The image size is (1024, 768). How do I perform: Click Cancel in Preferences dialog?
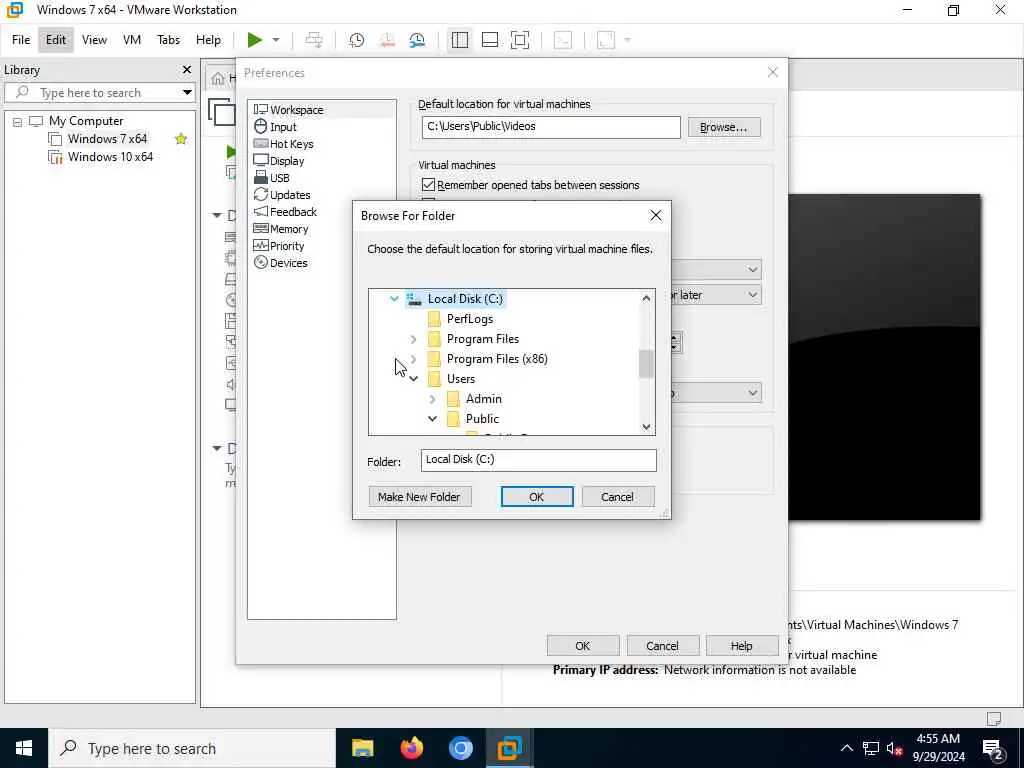tap(662, 645)
